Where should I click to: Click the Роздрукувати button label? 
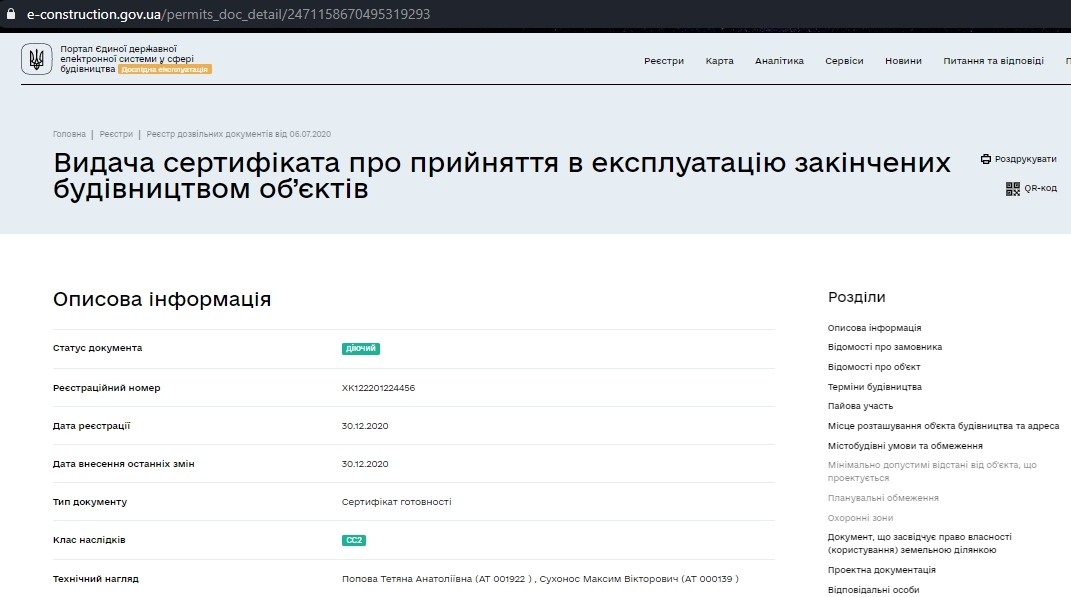click(1025, 159)
